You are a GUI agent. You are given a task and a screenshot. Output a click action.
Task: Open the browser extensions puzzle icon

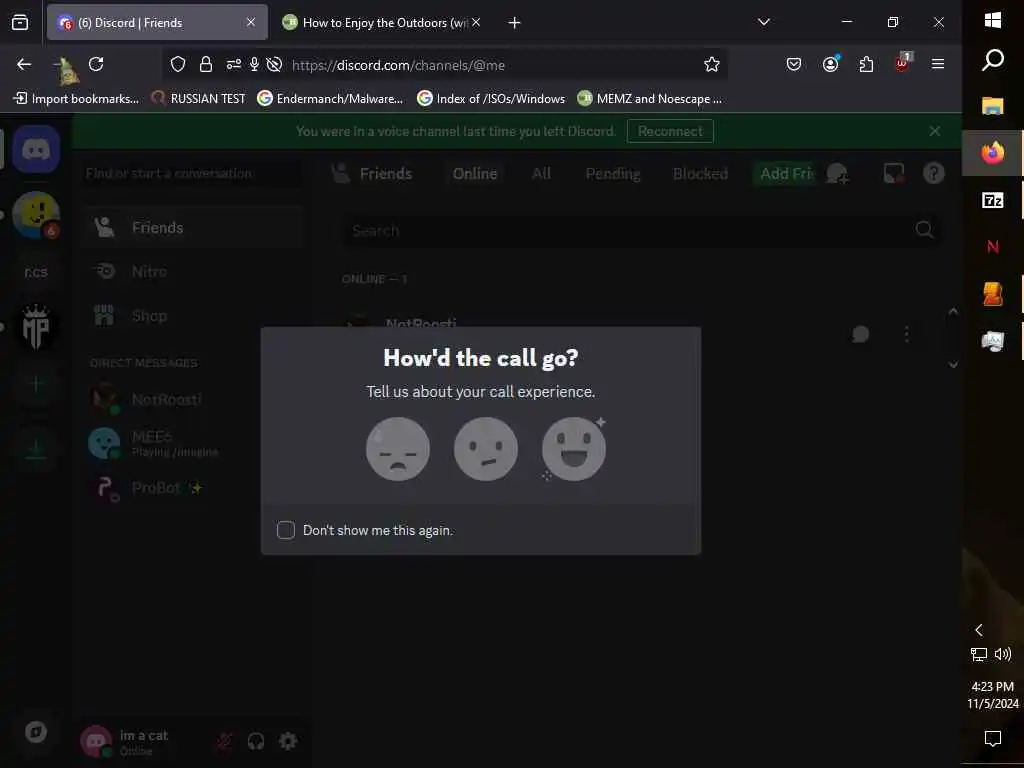867,64
